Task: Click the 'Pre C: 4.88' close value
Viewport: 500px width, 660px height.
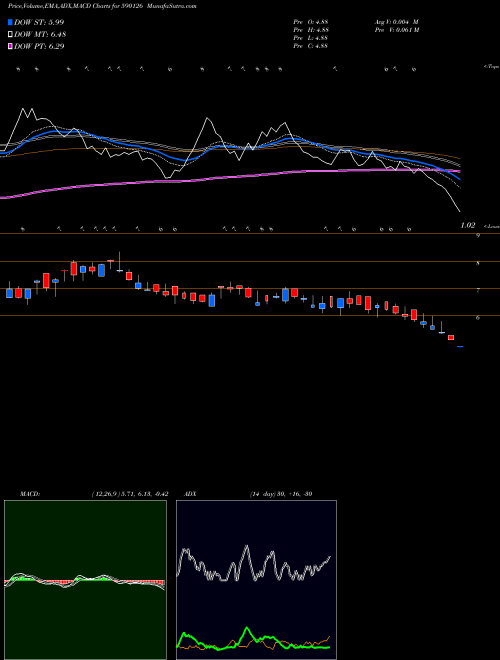Action: [x=311, y=46]
